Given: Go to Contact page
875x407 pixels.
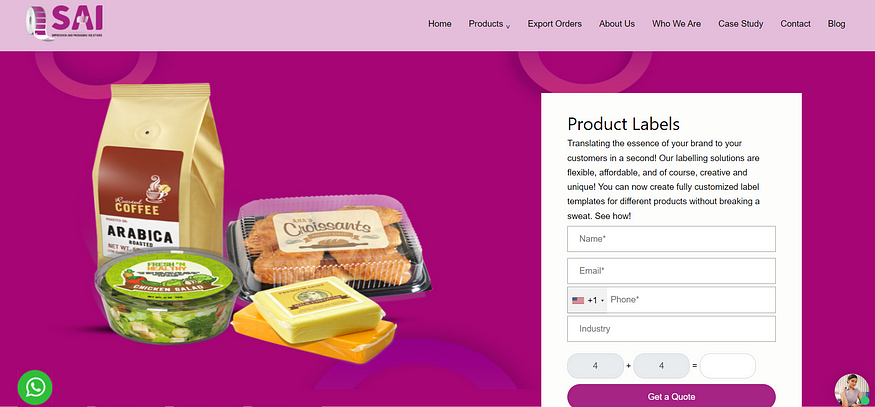Looking at the screenshot, I should pyautogui.click(x=795, y=24).
